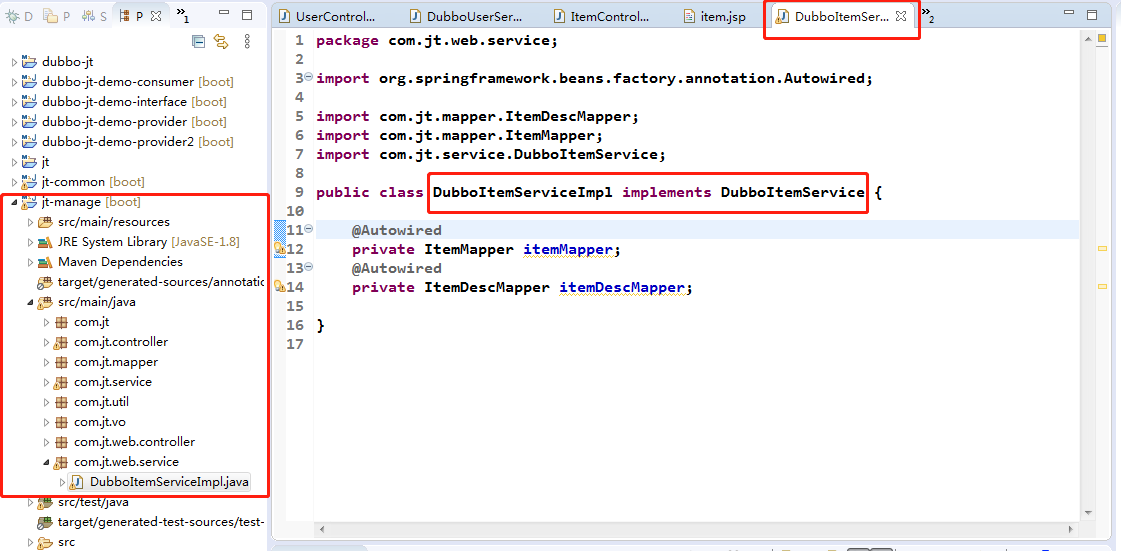1121x551 pixels.
Task: Open the ItemControl... editor tab
Action: pos(602,16)
